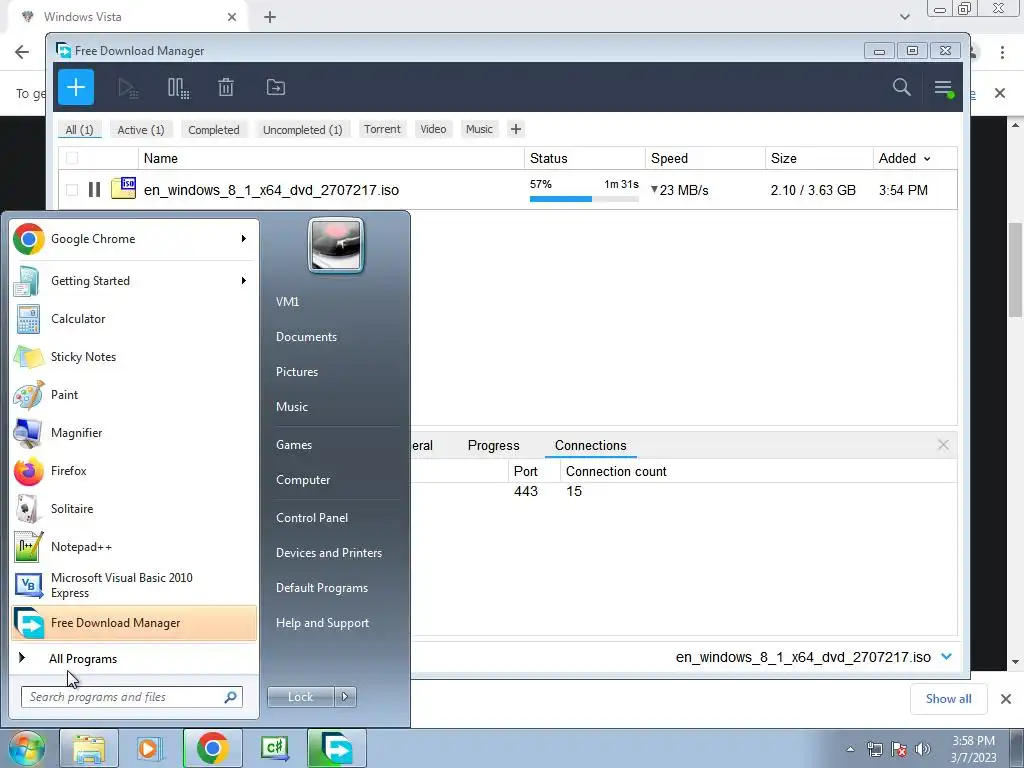
Task: Open the search magnifier in Free Download Manager
Action: click(x=901, y=87)
